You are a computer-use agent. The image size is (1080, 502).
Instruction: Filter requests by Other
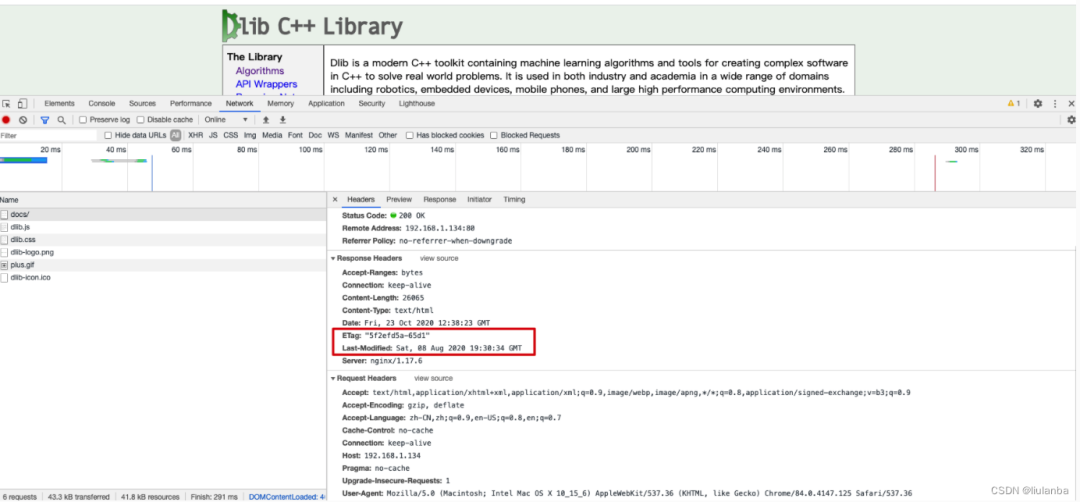click(x=388, y=136)
